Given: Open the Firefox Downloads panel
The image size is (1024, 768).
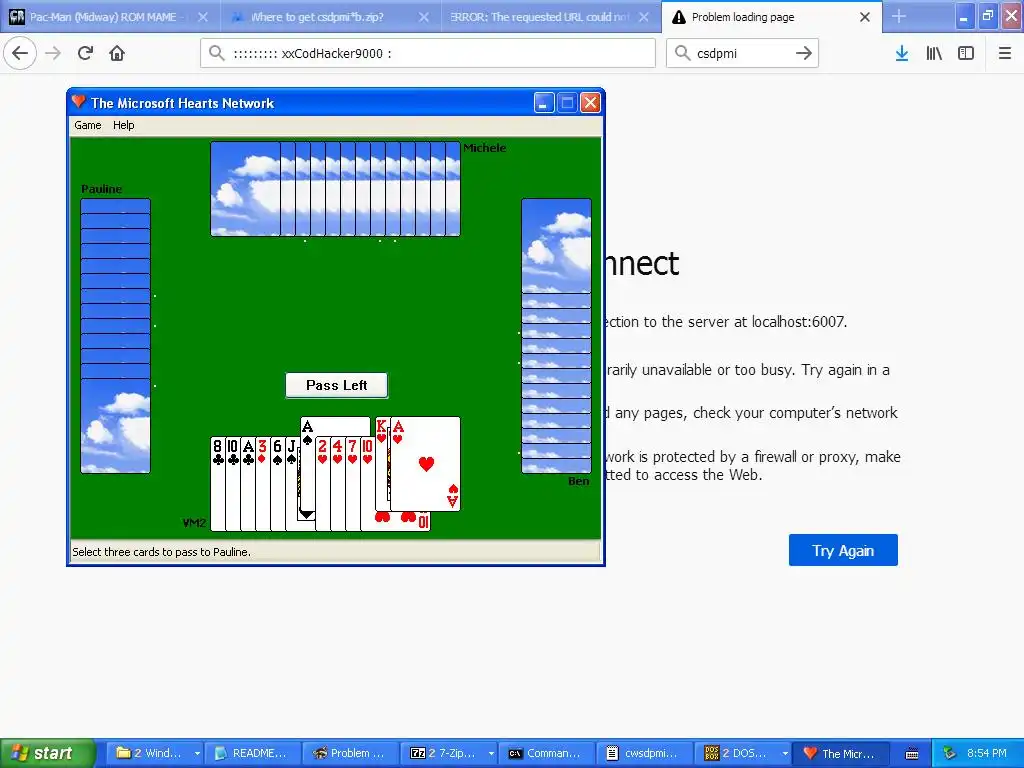Looking at the screenshot, I should (902, 53).
